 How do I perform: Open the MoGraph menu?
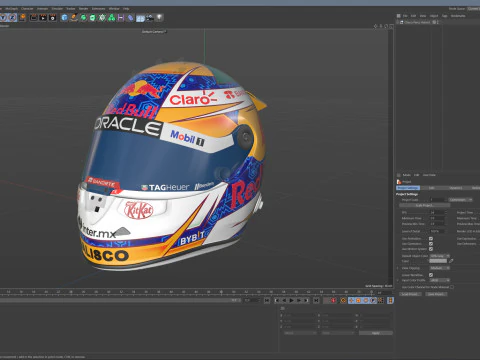coord(11,8)
